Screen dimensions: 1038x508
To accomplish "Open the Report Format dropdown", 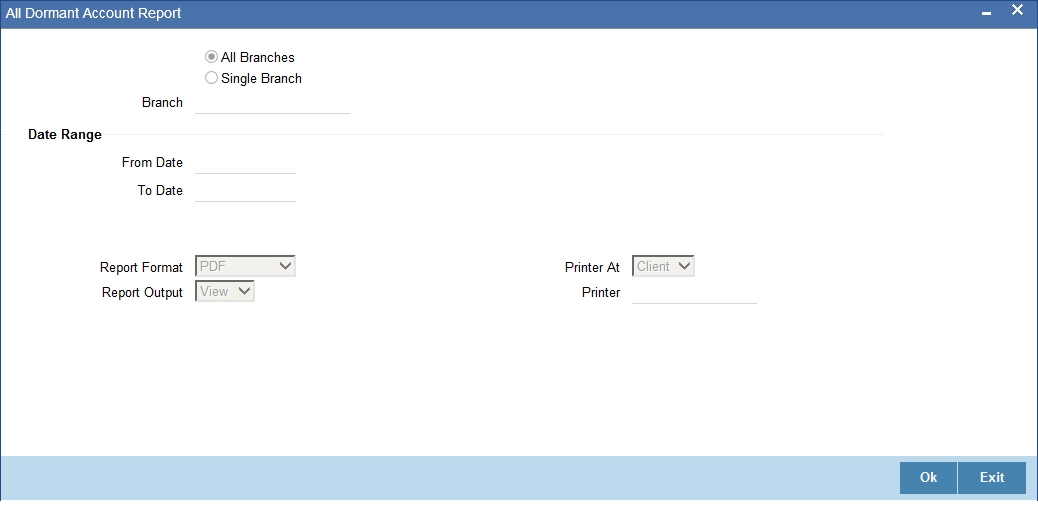I will (x=246, y=266).
